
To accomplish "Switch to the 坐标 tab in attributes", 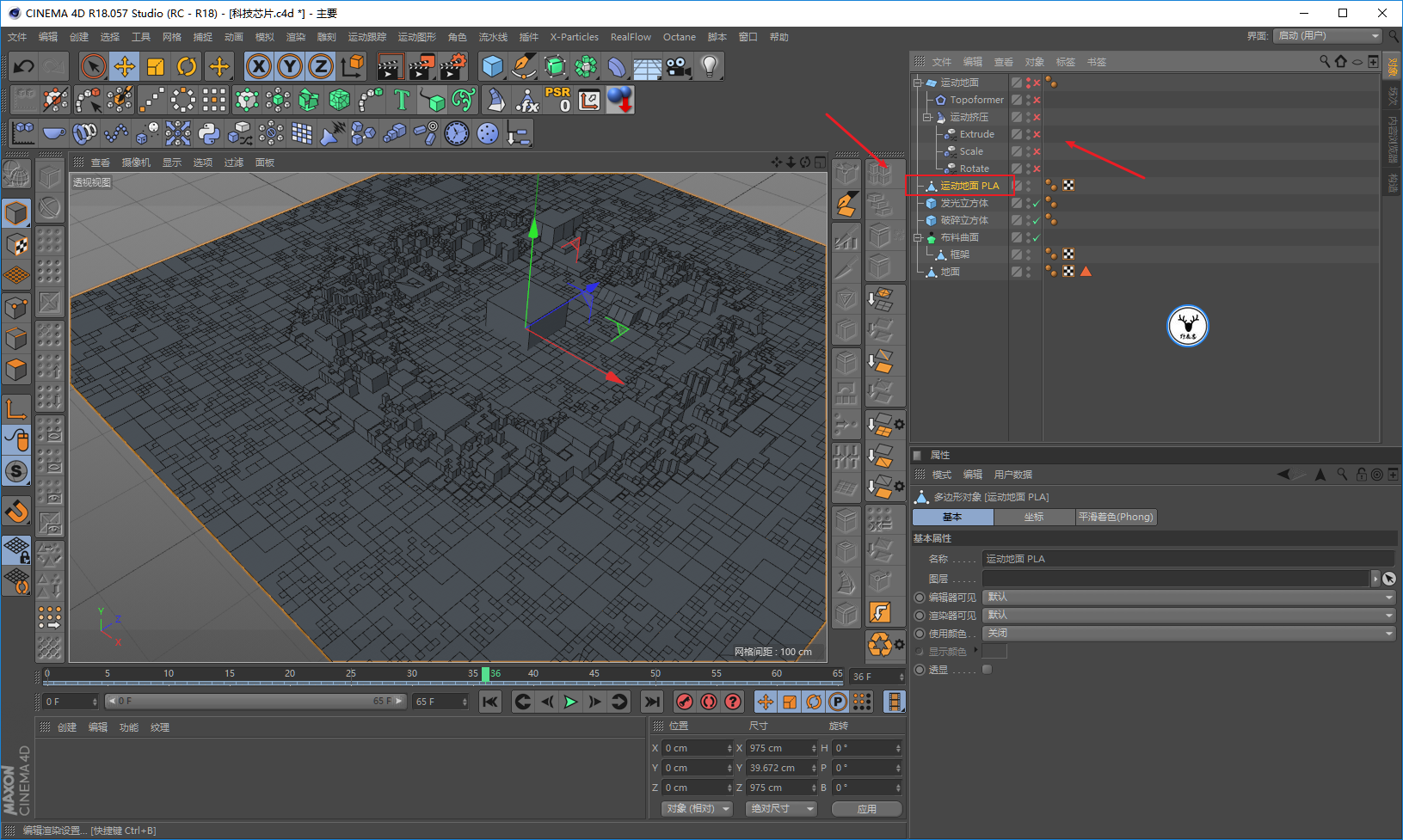I will (x=1034, y=517).
